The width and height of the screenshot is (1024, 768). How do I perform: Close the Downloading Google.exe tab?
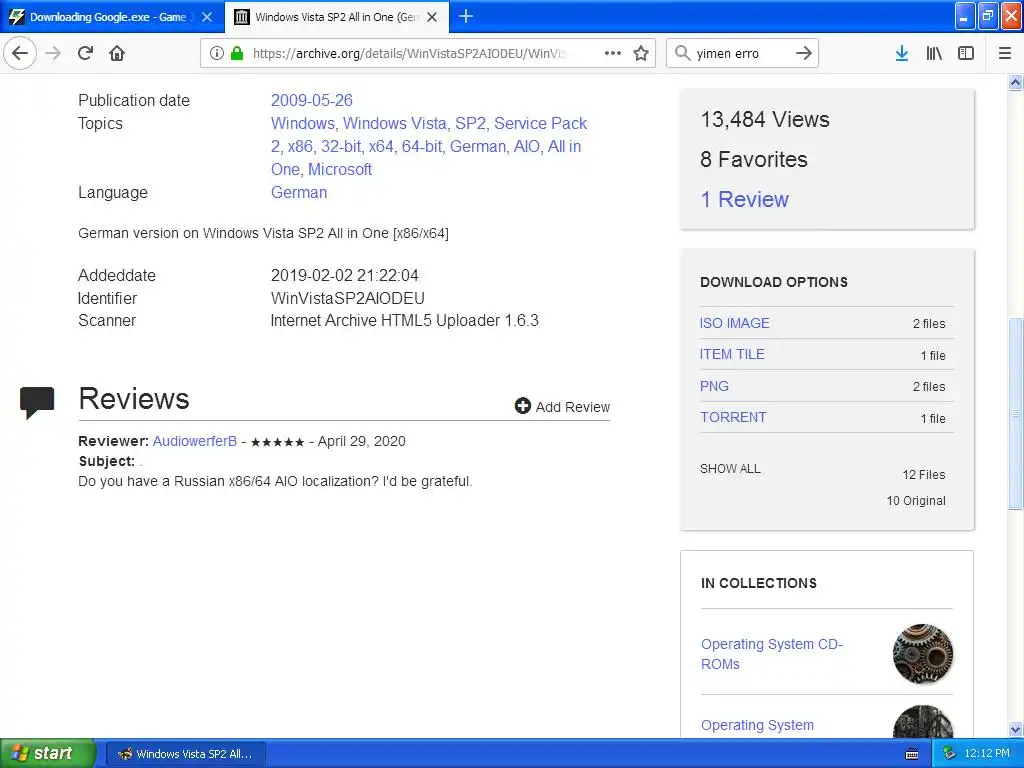(x=207, y=17)
